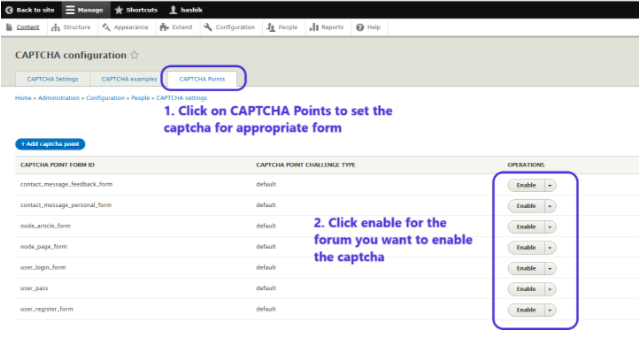
Task: Click the CAPTCHA configuration page title
Action: (71, 55)
